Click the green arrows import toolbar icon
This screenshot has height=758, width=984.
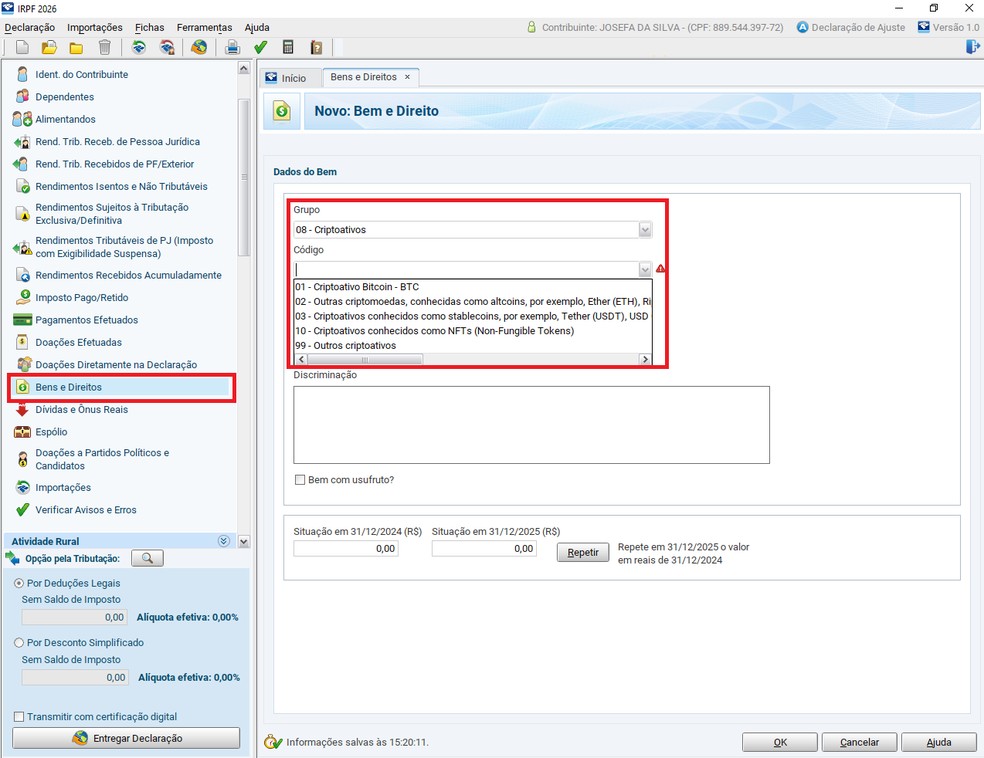(139, 47)
